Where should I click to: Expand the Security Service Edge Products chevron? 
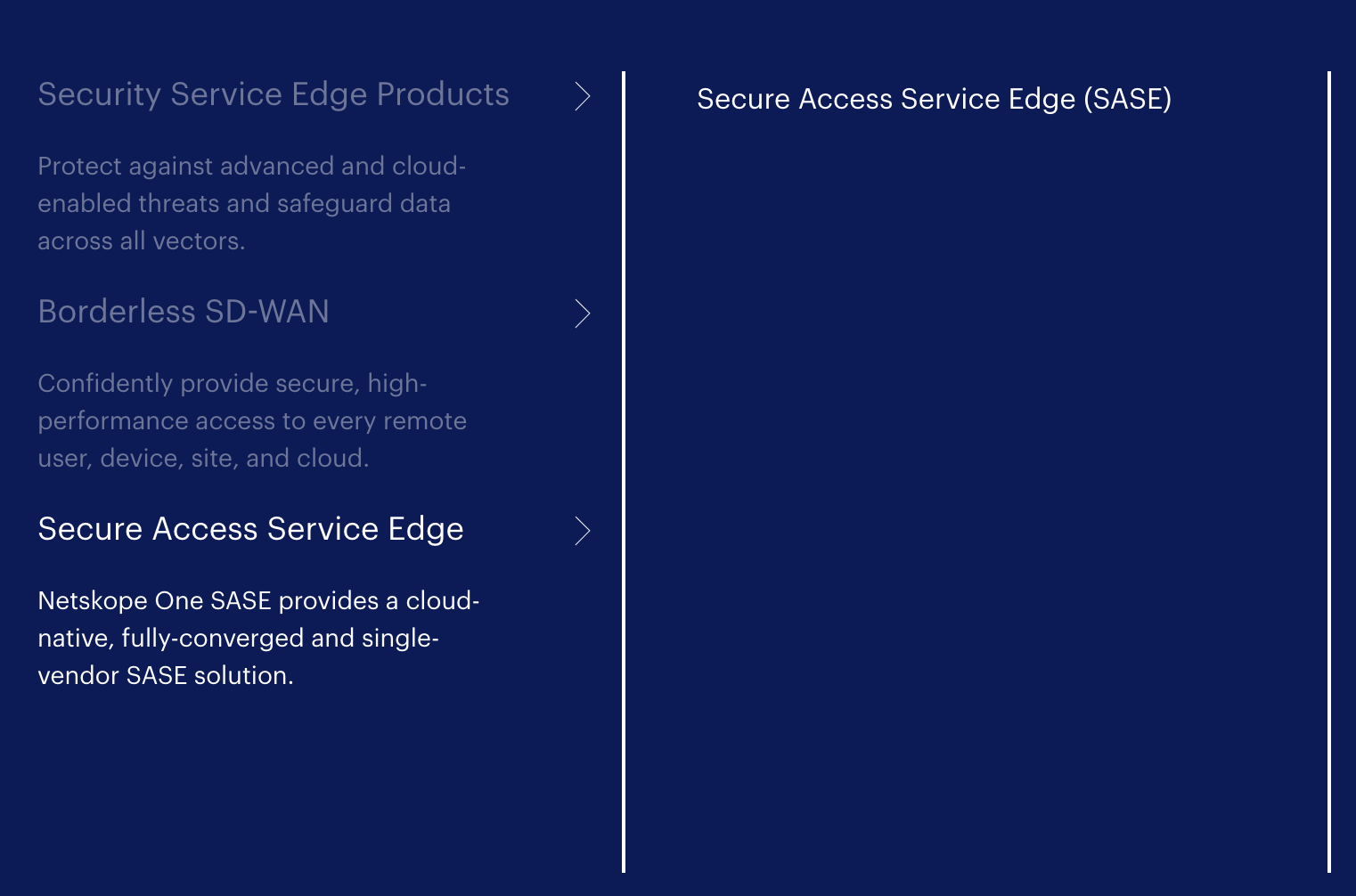tap(583, 96)
